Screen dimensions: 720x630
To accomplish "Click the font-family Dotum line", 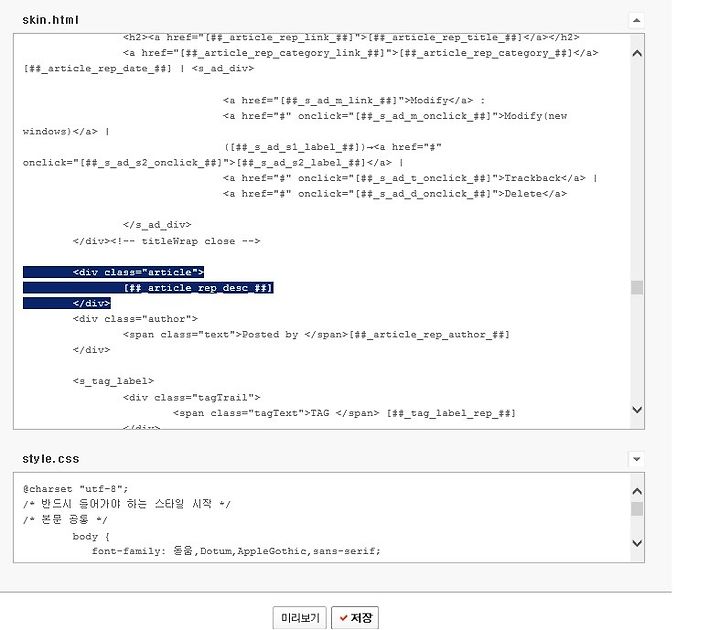I will click(236, 551).
